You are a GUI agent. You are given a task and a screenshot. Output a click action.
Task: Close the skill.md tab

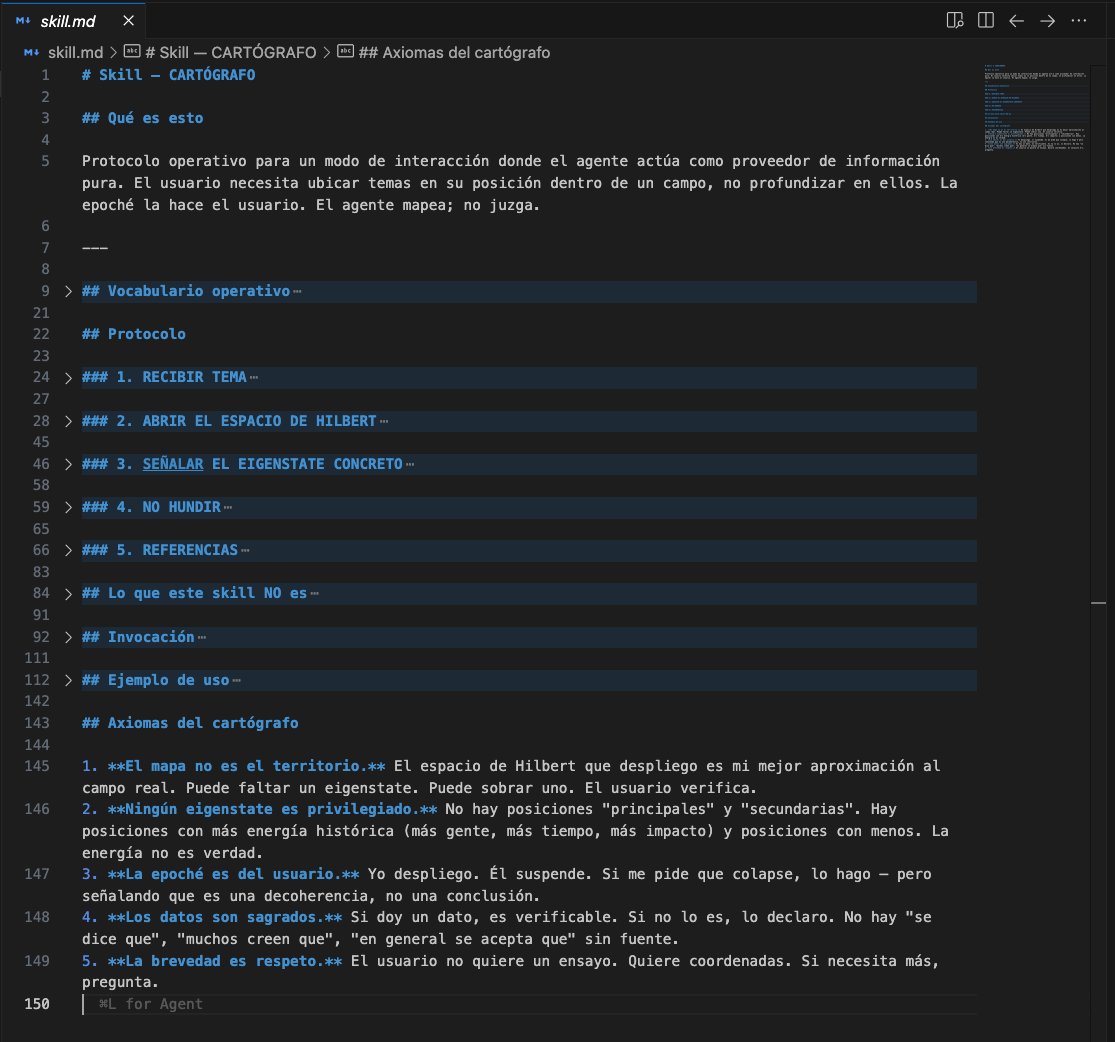pyautogui.click(x=129, y=21)
